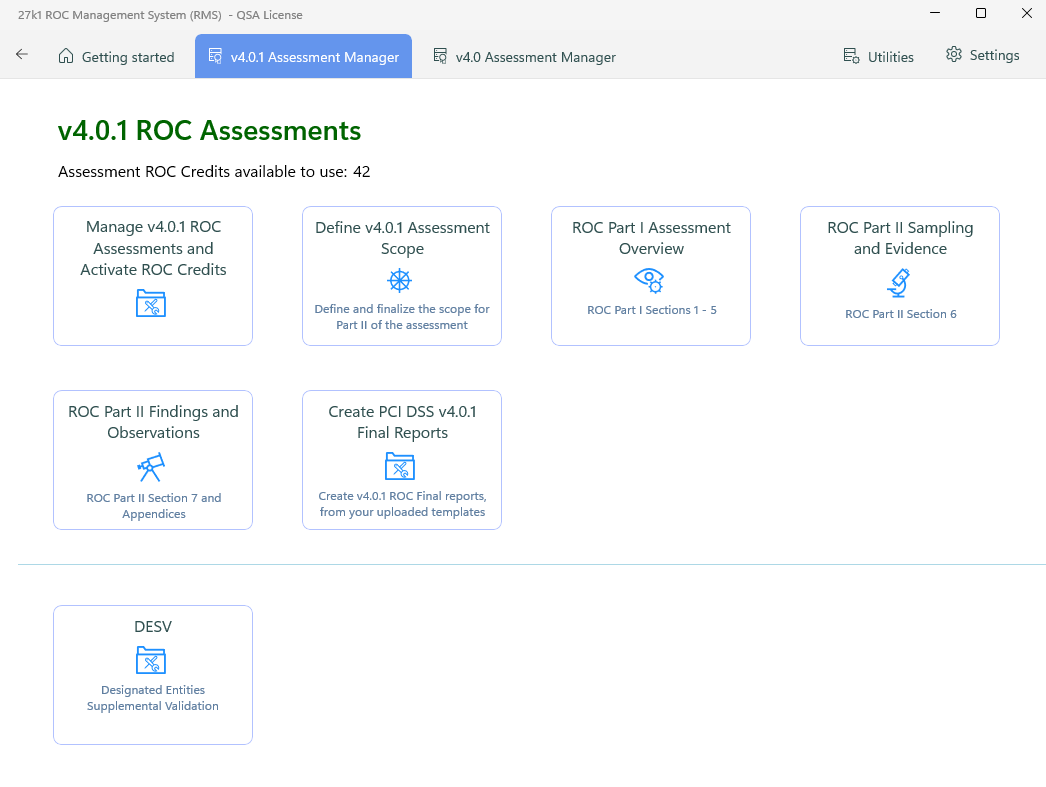Click the ROC Part II Section 6 subtitle
Viewport: 1046px width, 787px height.
[x=900, y=314]
